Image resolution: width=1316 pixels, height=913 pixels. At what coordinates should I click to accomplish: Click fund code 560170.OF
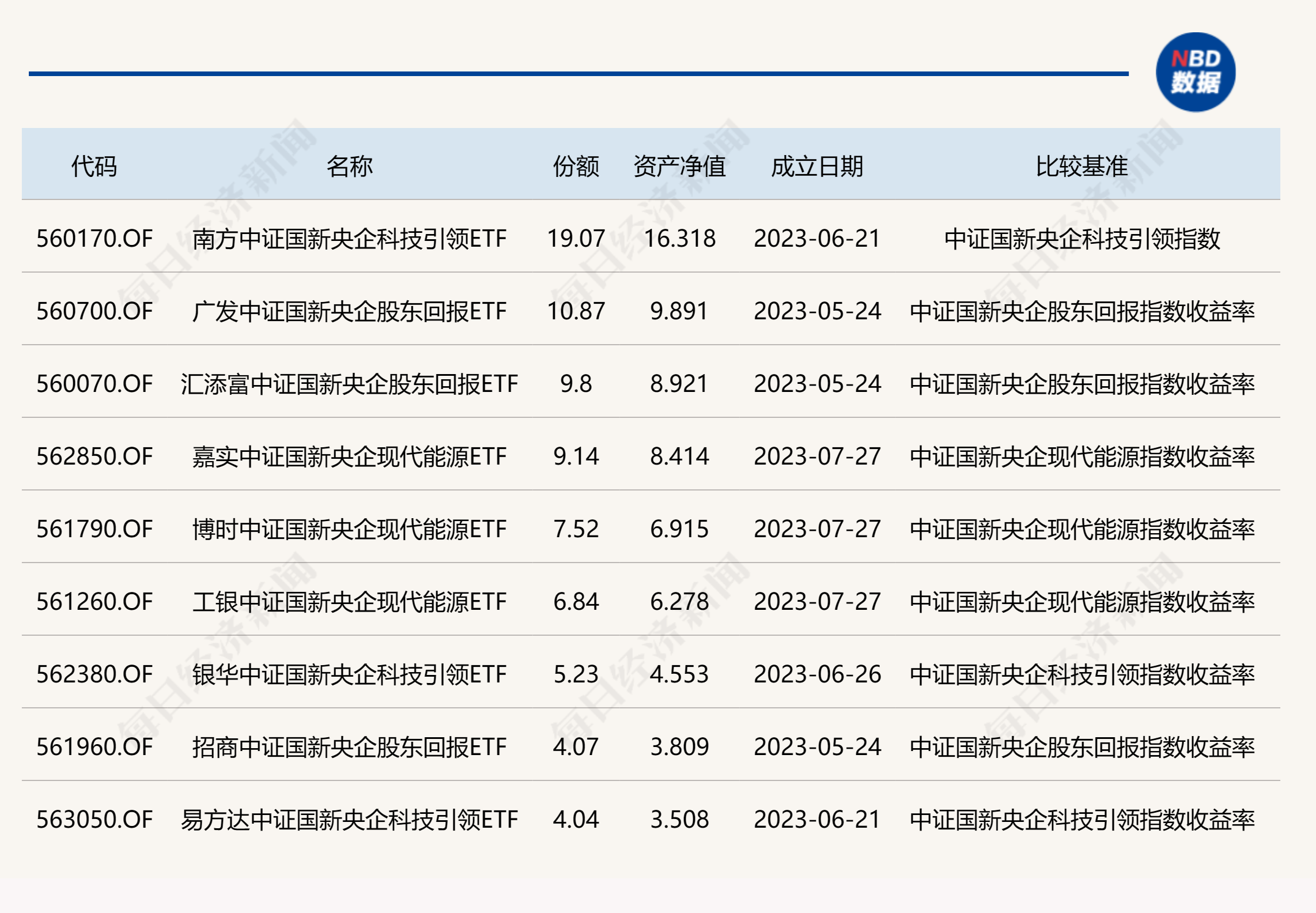pos(94,239)
